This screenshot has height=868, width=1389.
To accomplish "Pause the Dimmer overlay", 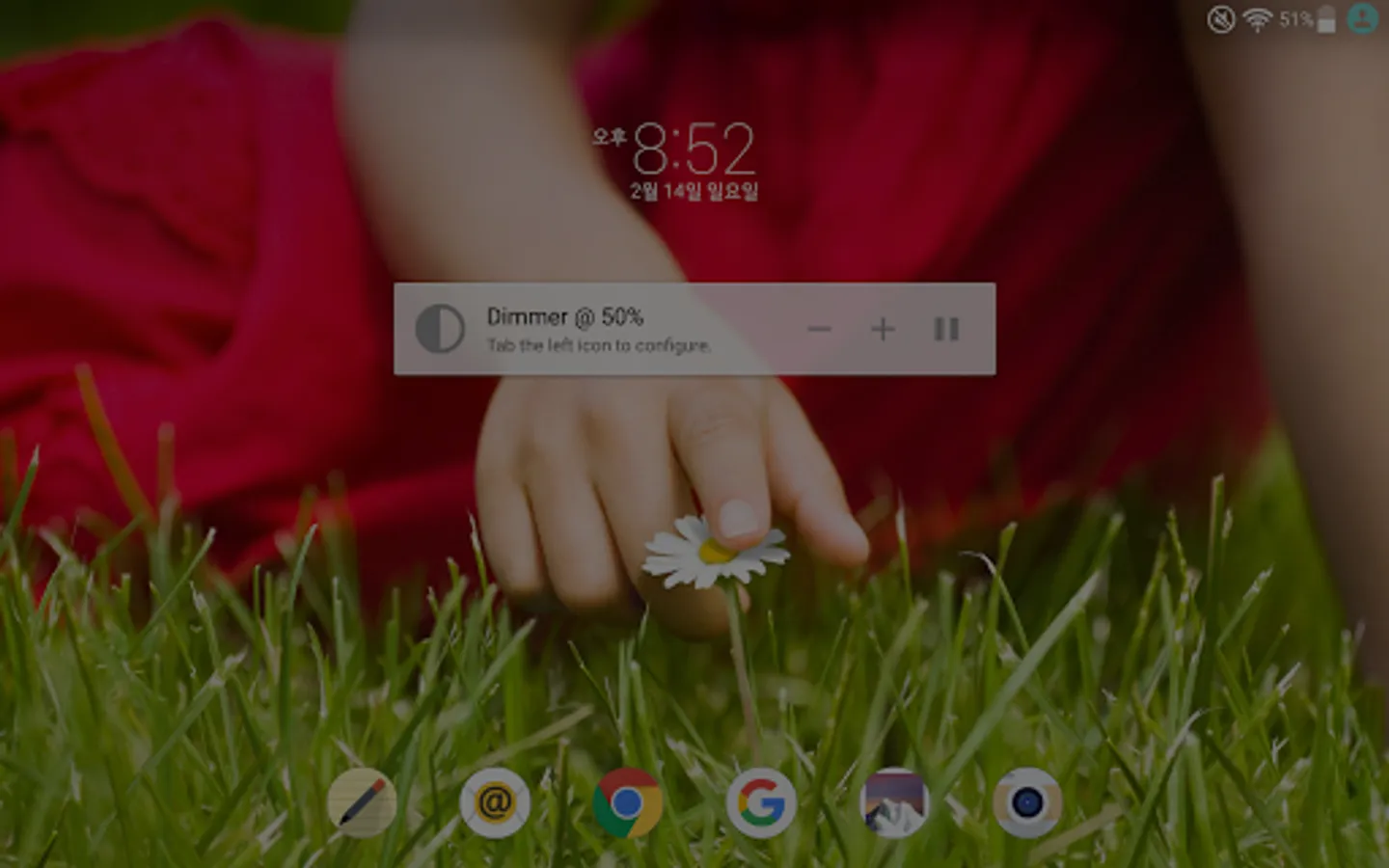I will 946,330.
